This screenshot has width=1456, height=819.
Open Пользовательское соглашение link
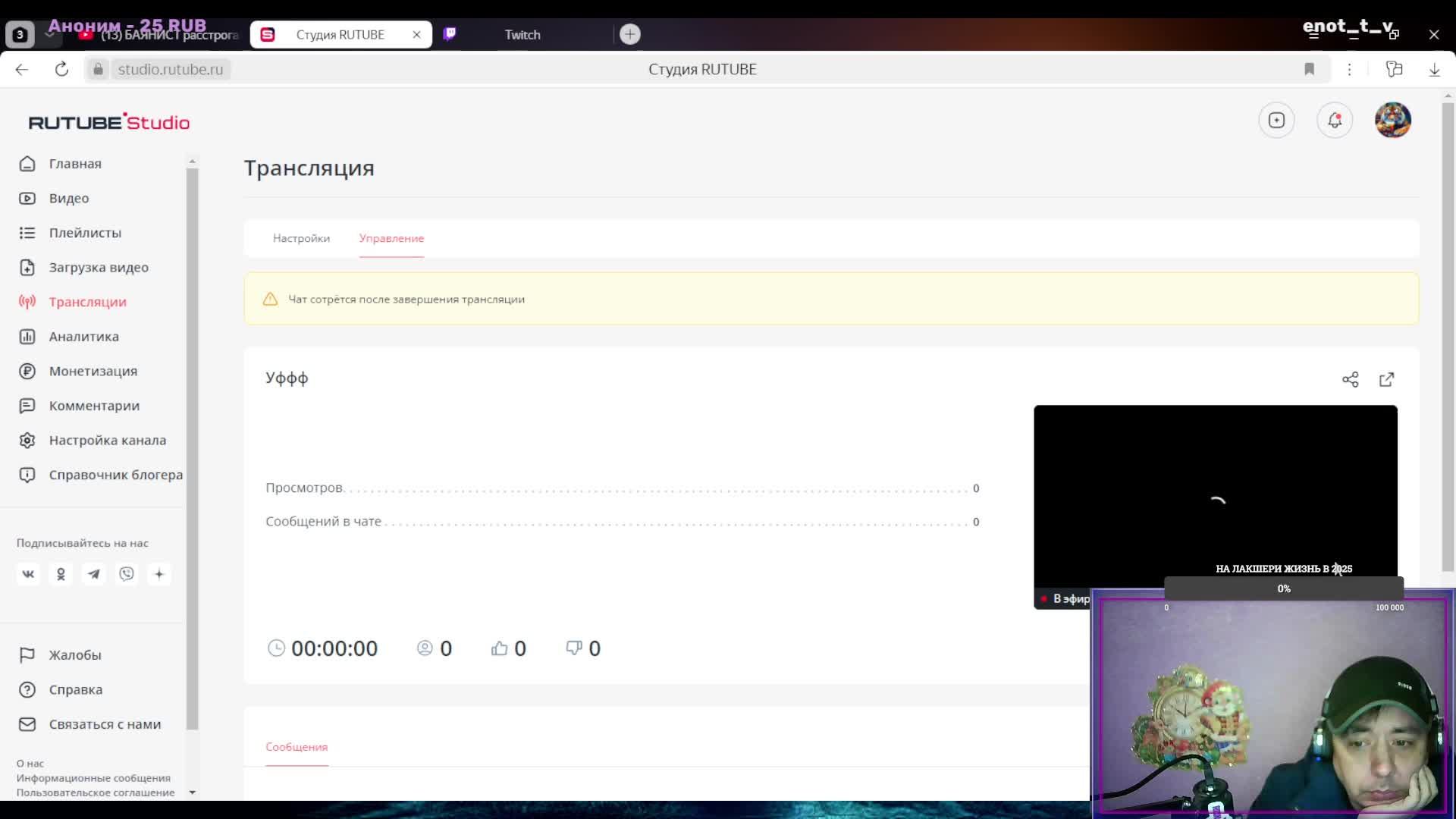[96, 792]
